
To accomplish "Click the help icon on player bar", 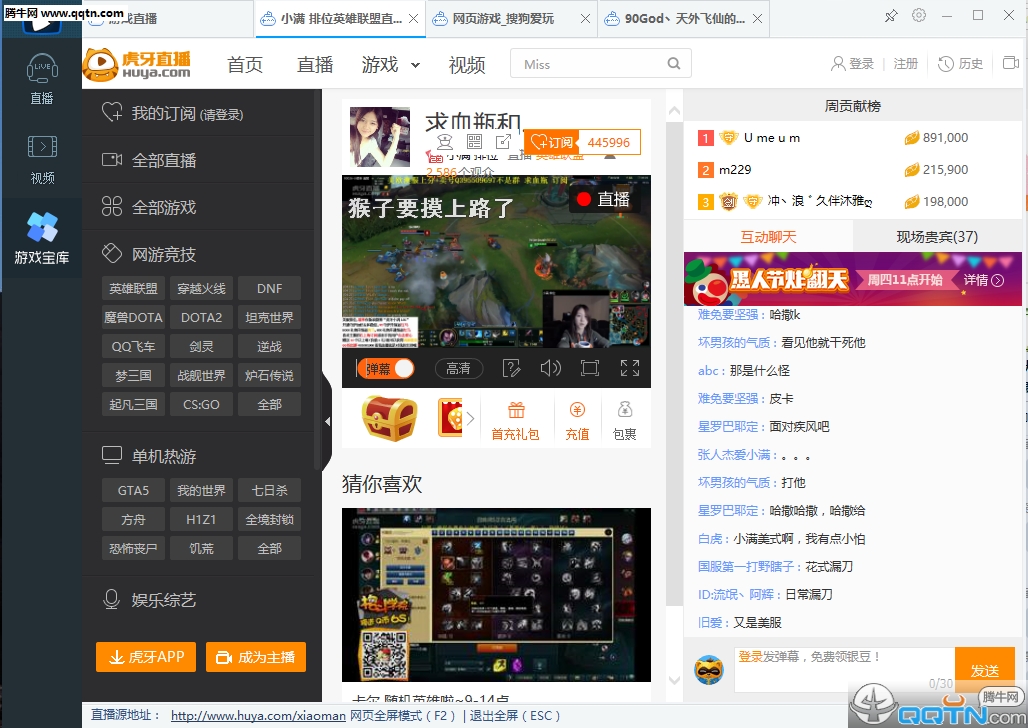I will click(x=511, y=368).
